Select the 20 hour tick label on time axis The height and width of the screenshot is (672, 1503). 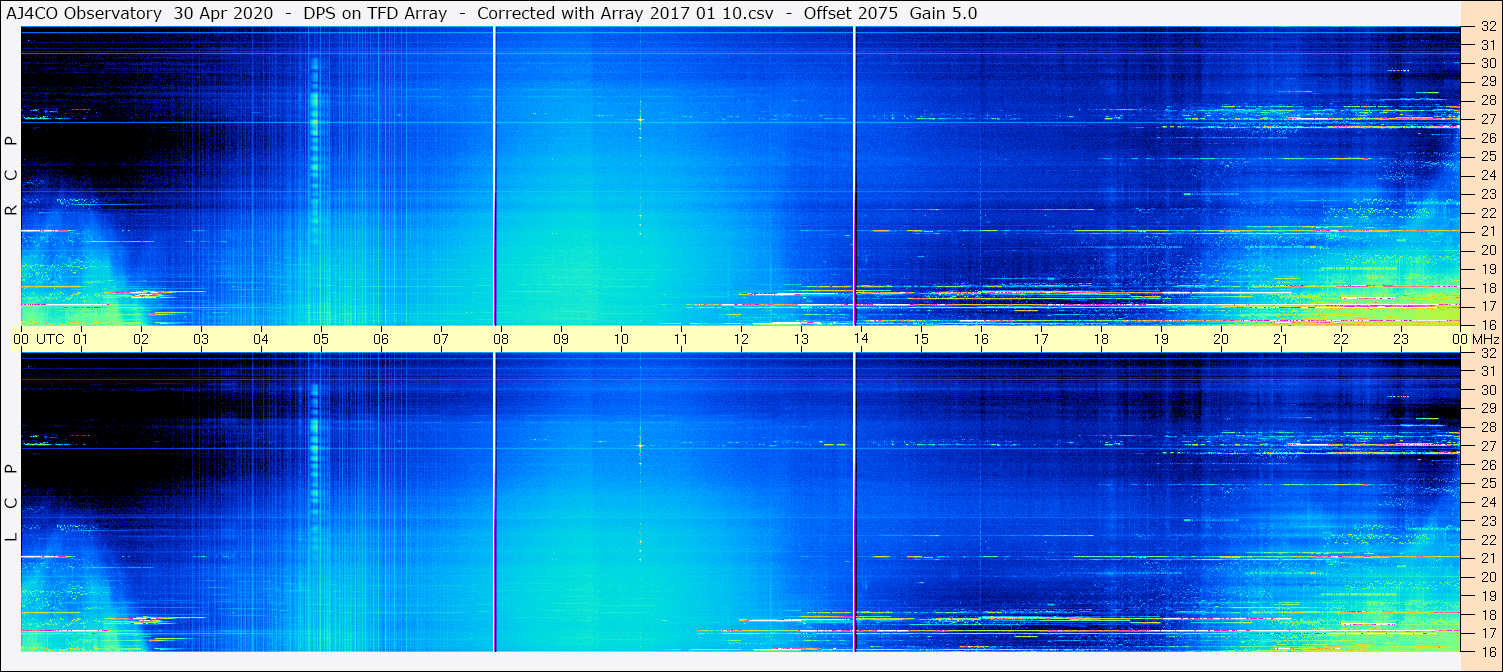point(1221,340)
